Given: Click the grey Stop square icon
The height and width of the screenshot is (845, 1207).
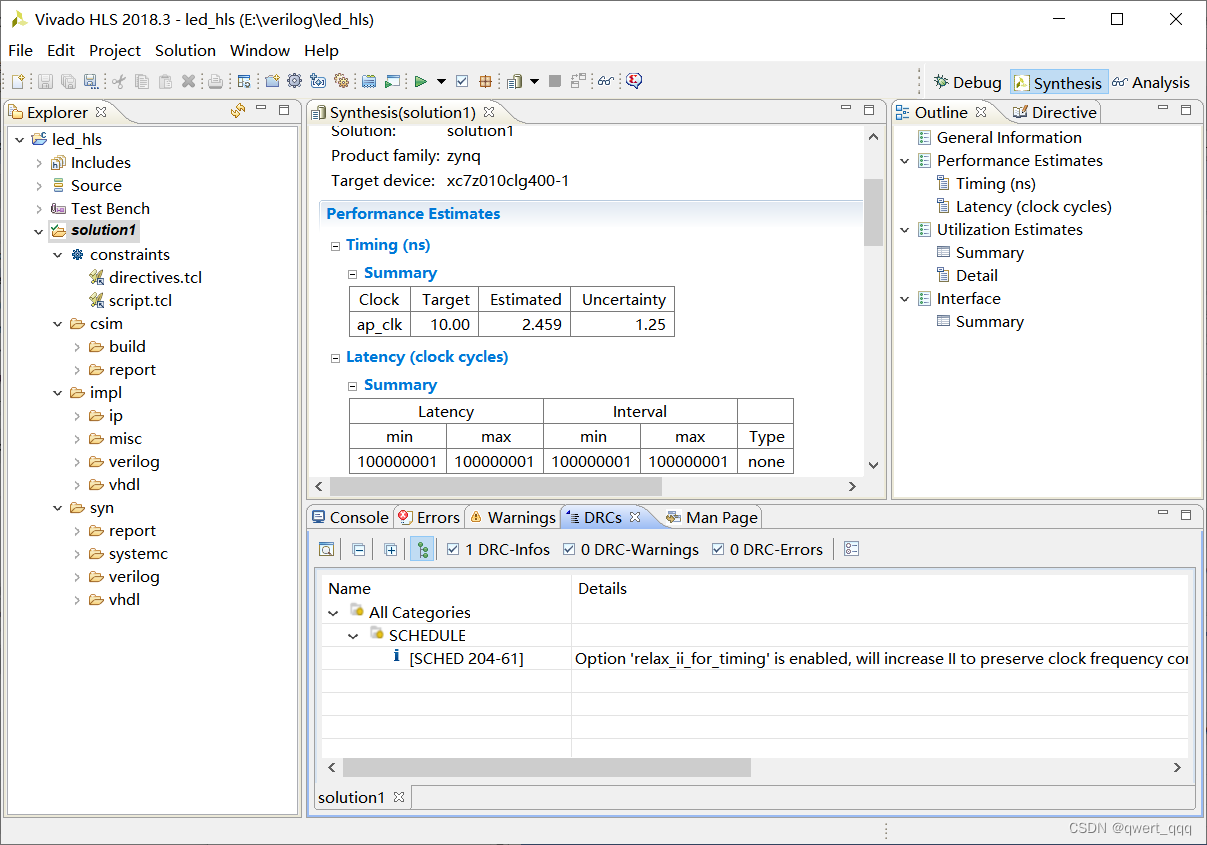Looking at the screenshot, I should click(555, 81).
